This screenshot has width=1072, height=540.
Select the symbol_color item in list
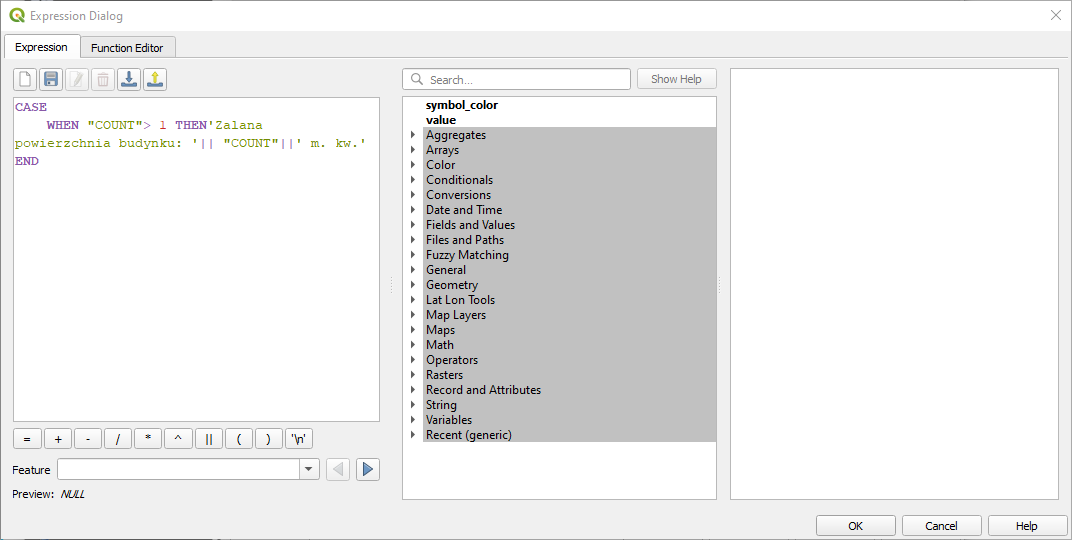(461, 105)
